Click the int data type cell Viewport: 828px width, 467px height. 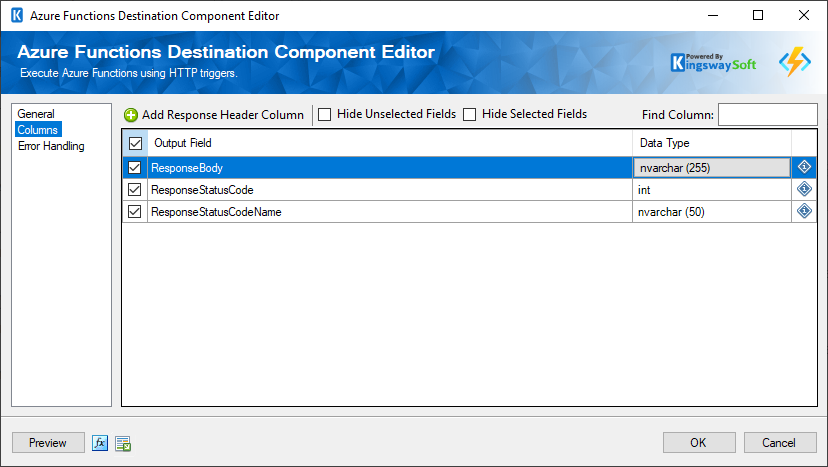[712, 190]
